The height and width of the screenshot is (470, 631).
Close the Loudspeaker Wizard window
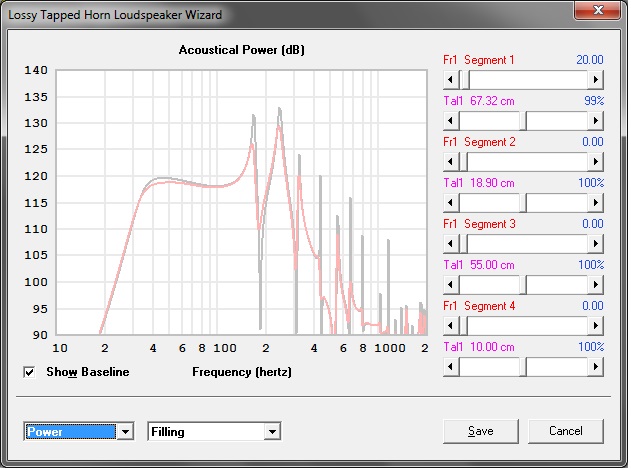coord(598,10)
